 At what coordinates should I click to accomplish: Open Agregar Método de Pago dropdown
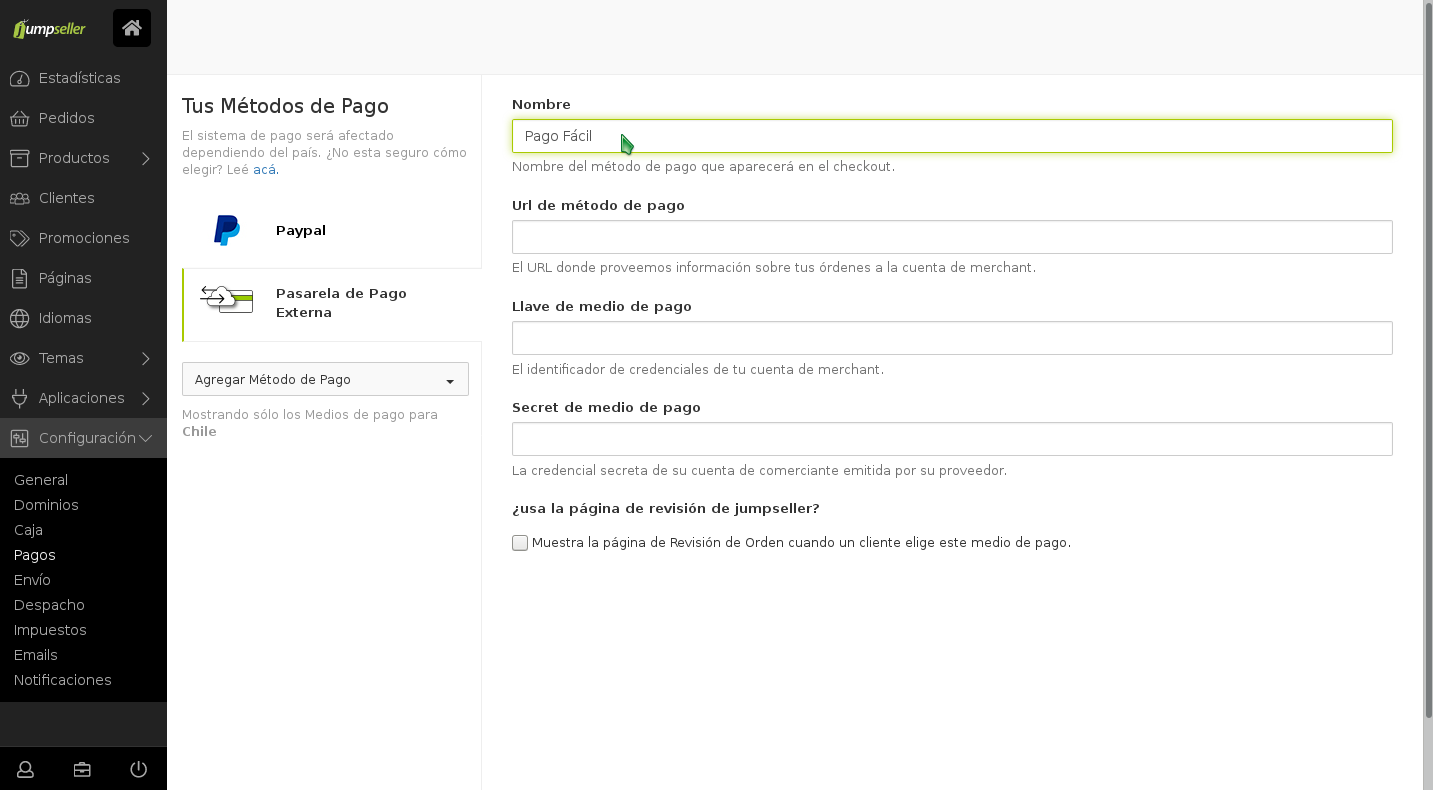(x=325, y=380)
